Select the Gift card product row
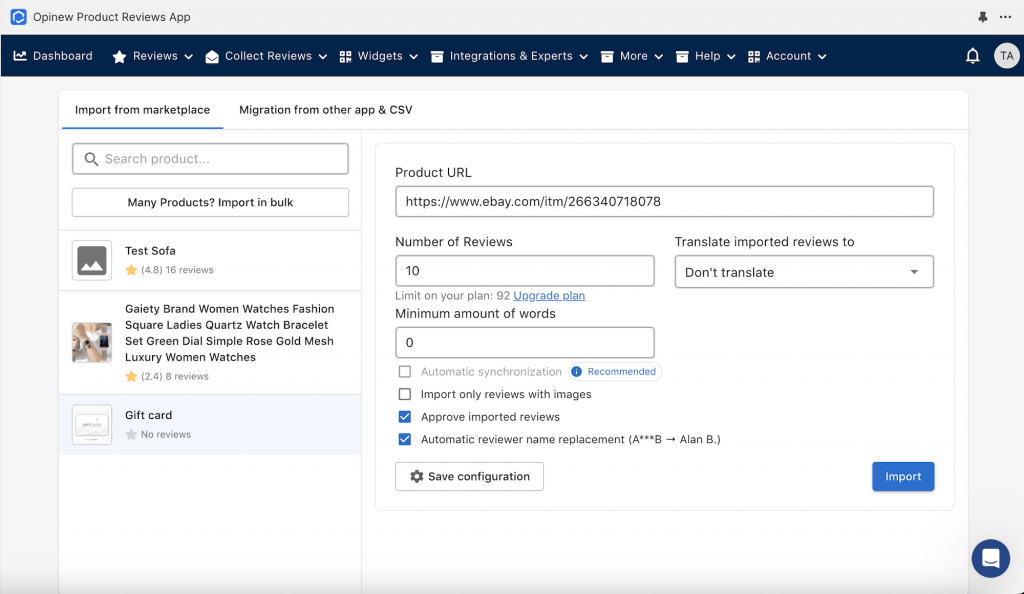 (210, 424)
